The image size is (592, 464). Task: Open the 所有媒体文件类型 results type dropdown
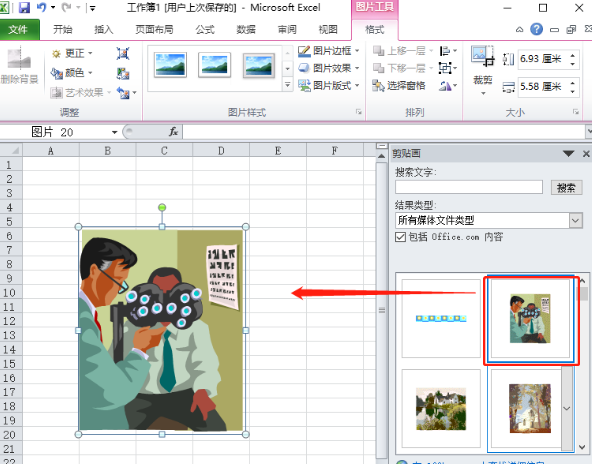coord(575,220)
